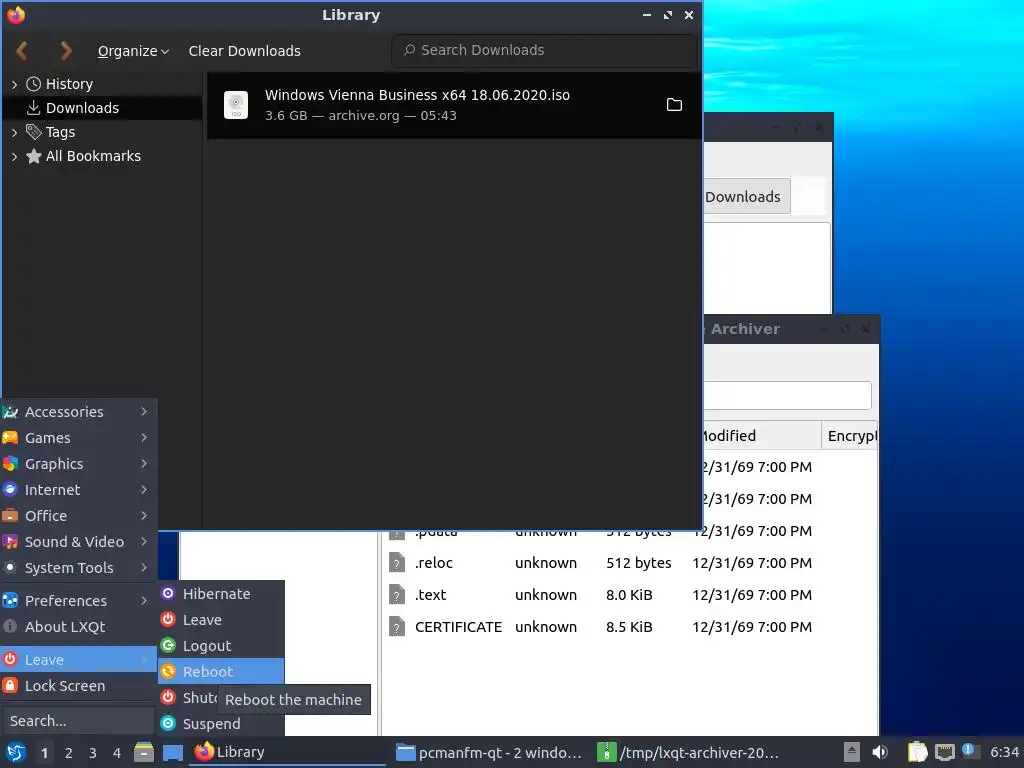Click the Suspend icon in the Leave submenu
This screenshot has width=1024, height=768.
(168, 723)
